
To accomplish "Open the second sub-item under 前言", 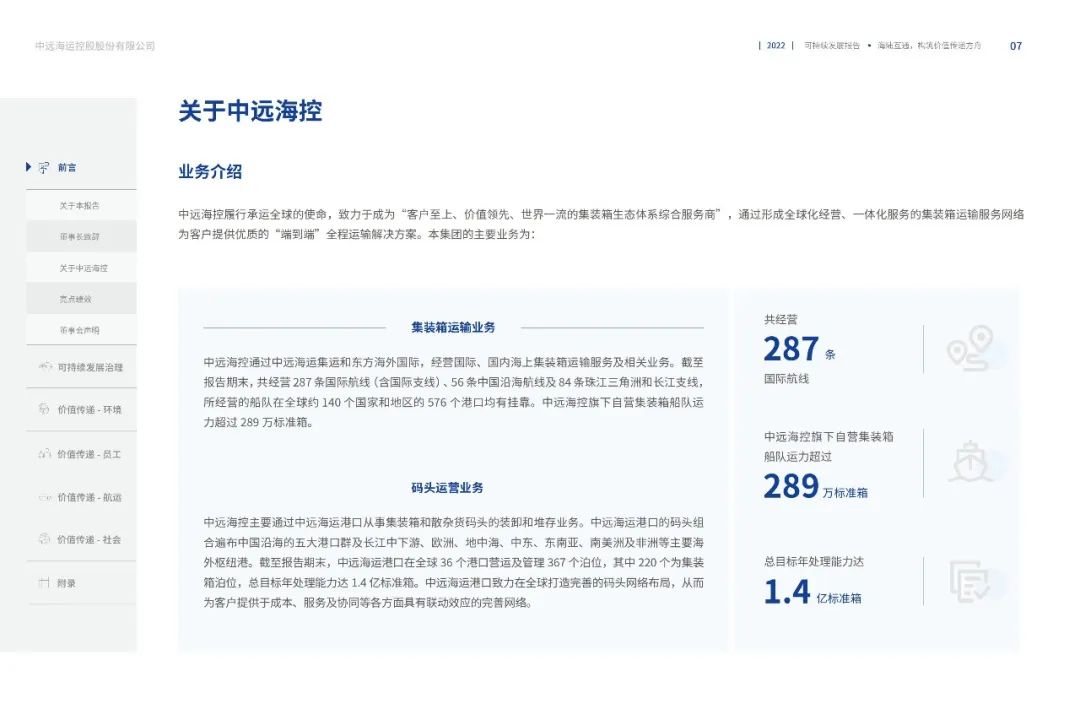I will (79, 236).
